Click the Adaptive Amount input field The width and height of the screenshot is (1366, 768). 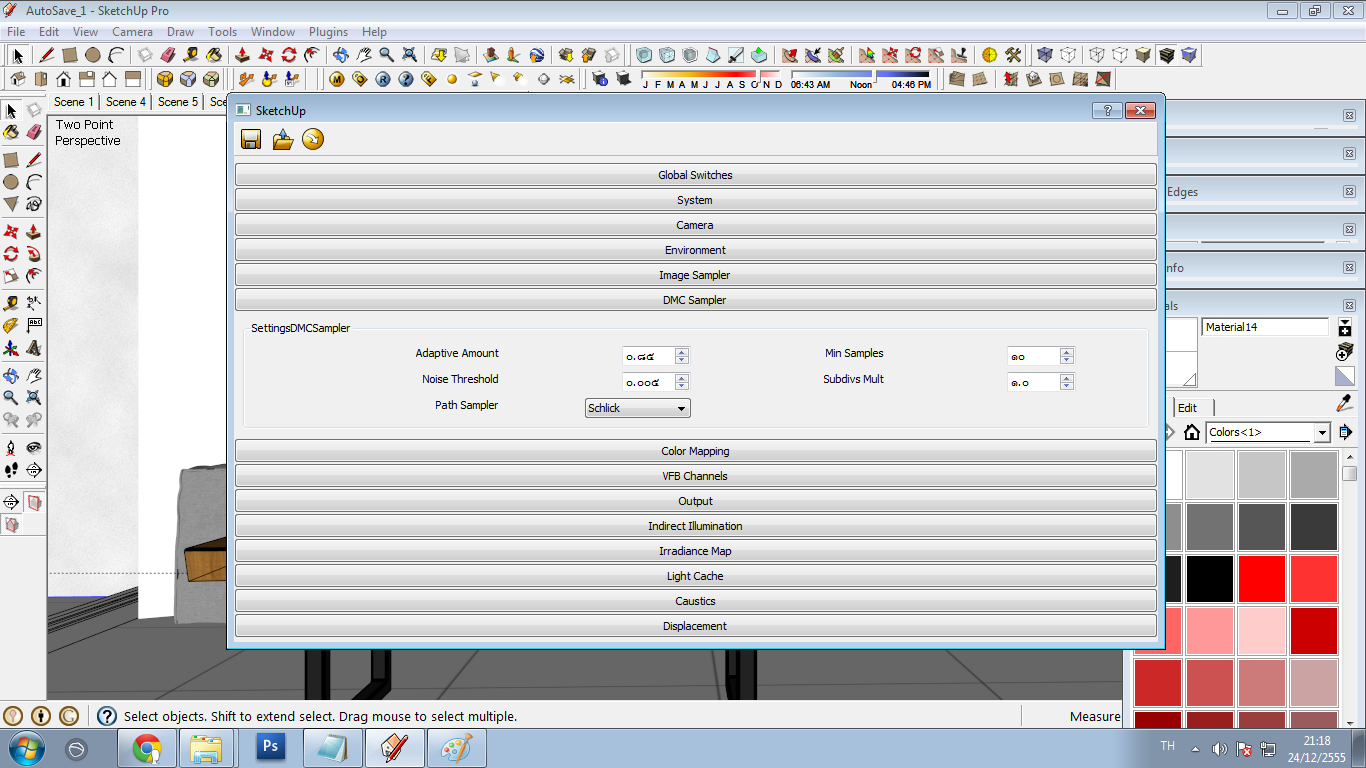(648, 356)
